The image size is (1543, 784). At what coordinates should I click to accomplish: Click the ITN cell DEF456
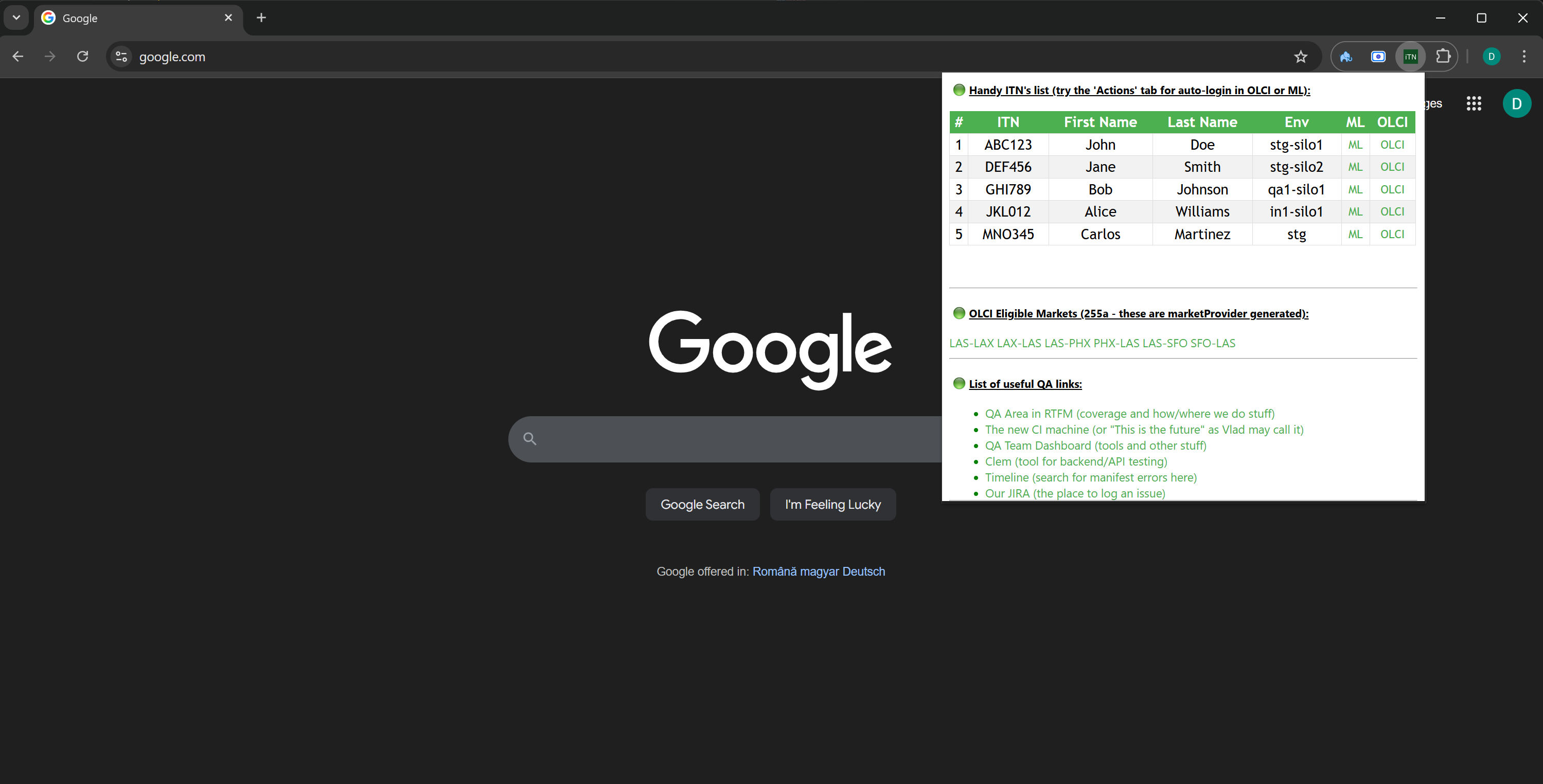point(1008,167)
